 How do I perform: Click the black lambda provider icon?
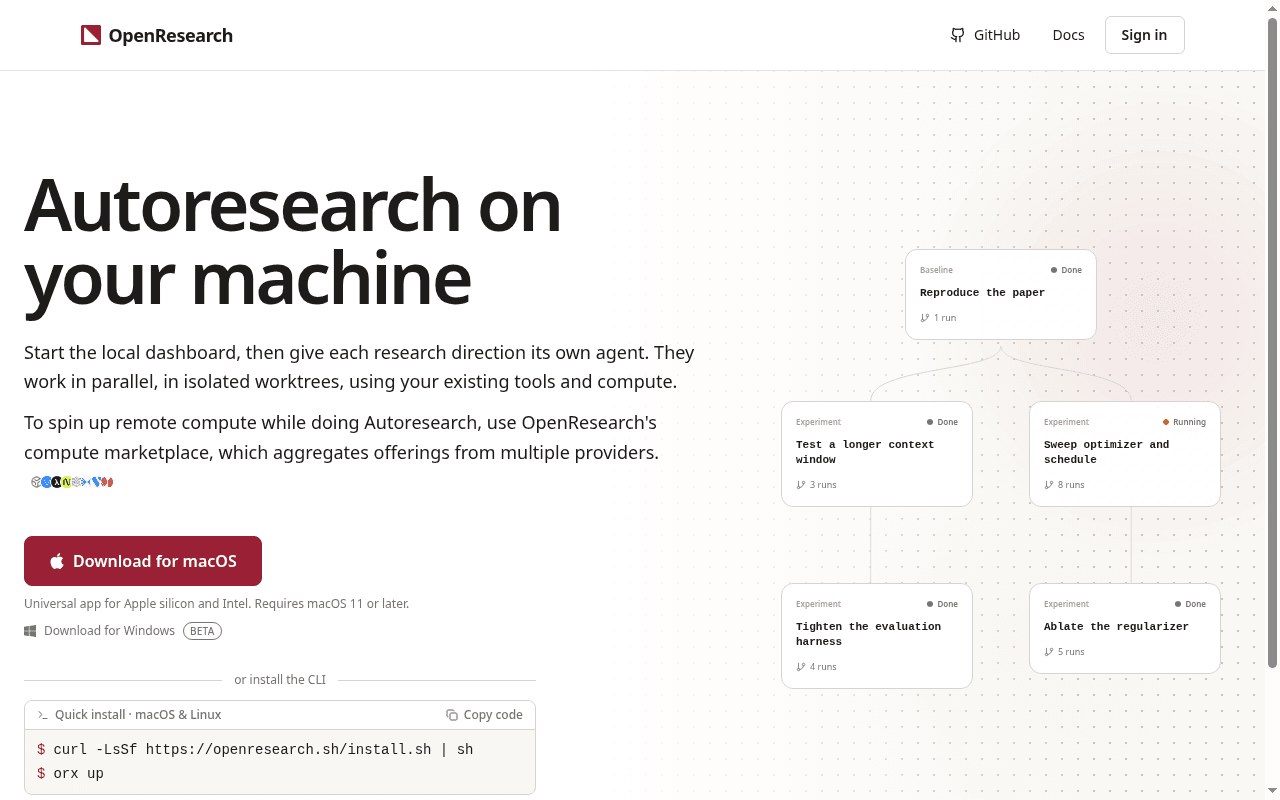56,482
